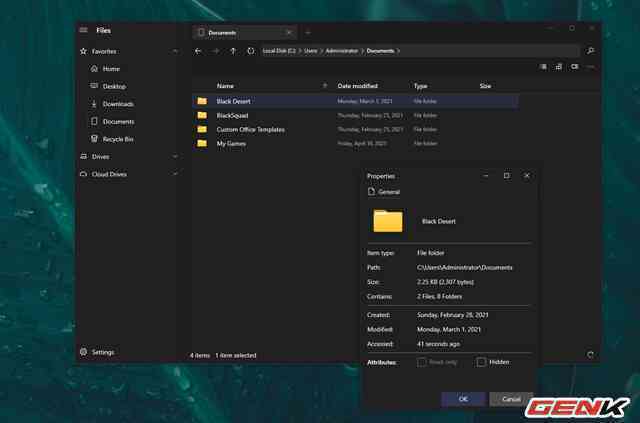This screenshot has height=423, width=640.
Task: Switch to the Documents tab
Action: 244,32
